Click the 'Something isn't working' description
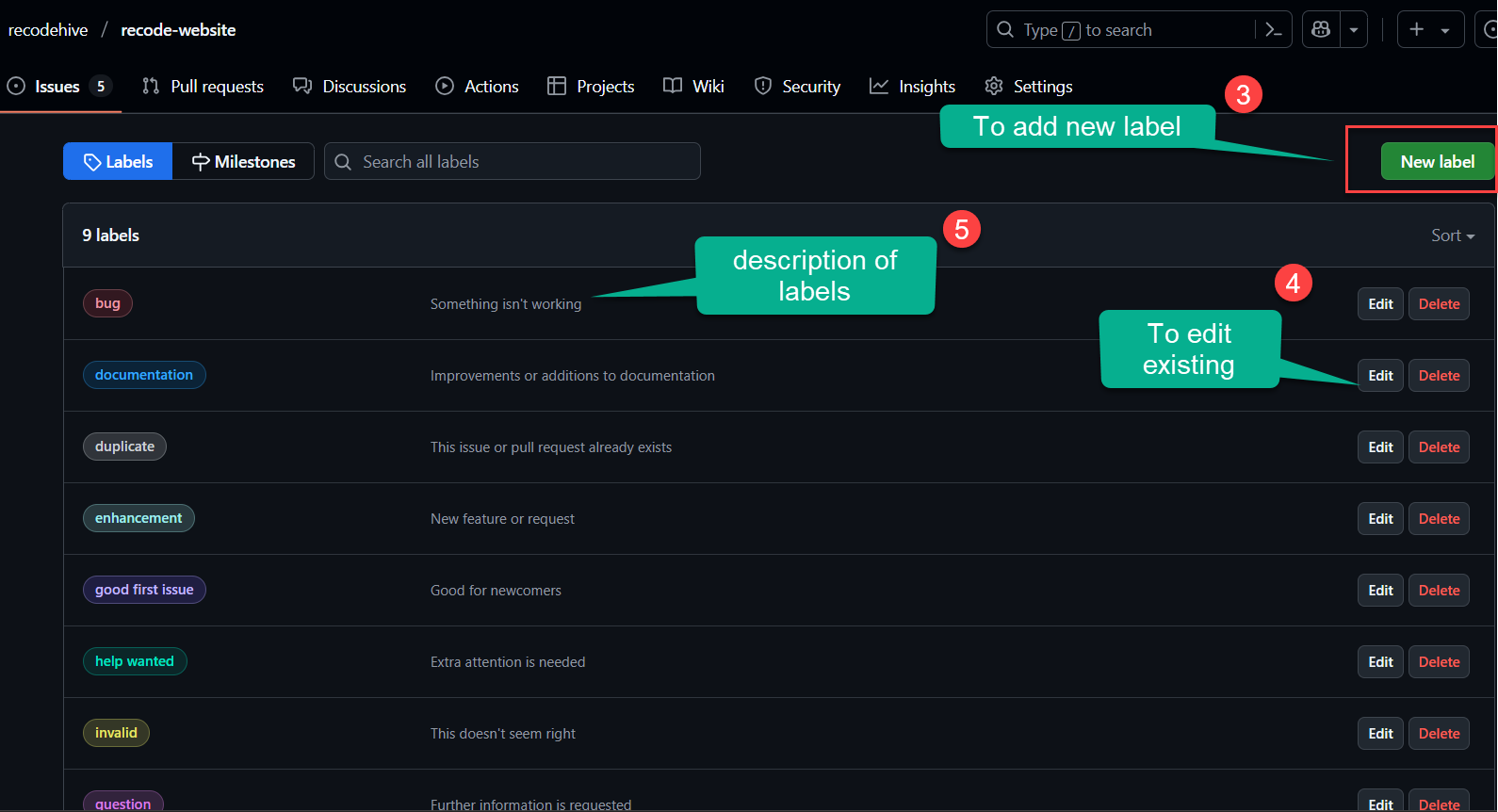Image resolution: width=1498 pixels, height=812 pixels. [x=506, y=304]
